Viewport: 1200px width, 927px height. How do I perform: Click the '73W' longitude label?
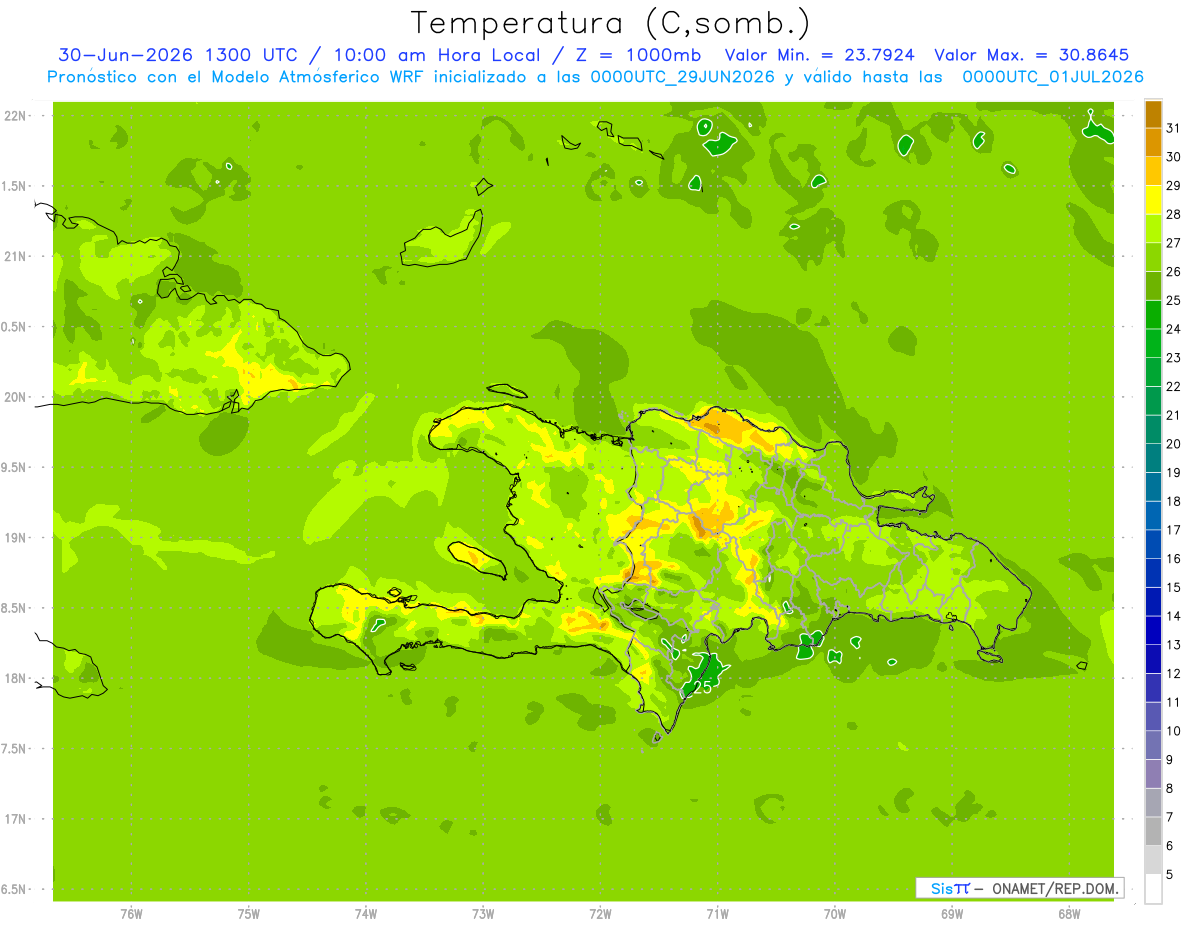click(x=483, y=914)
